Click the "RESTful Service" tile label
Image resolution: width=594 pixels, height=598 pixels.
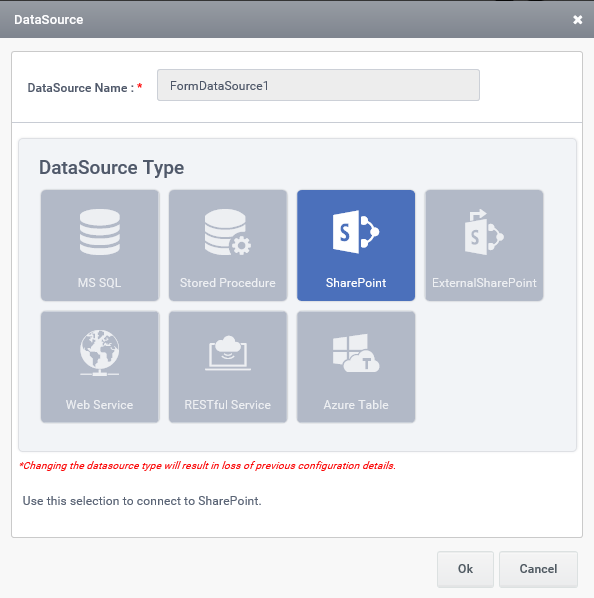[228, 405]
